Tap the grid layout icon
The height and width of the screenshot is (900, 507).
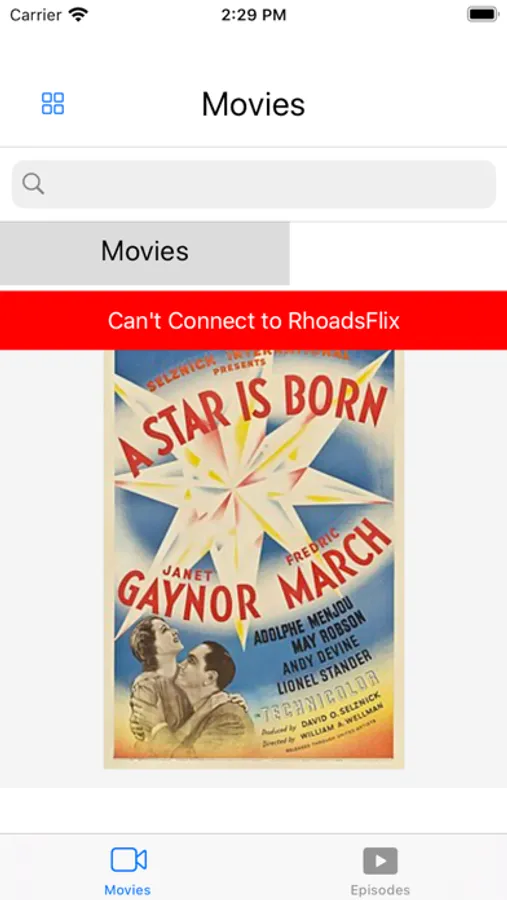pyautogui.click(x=53, y=104)
